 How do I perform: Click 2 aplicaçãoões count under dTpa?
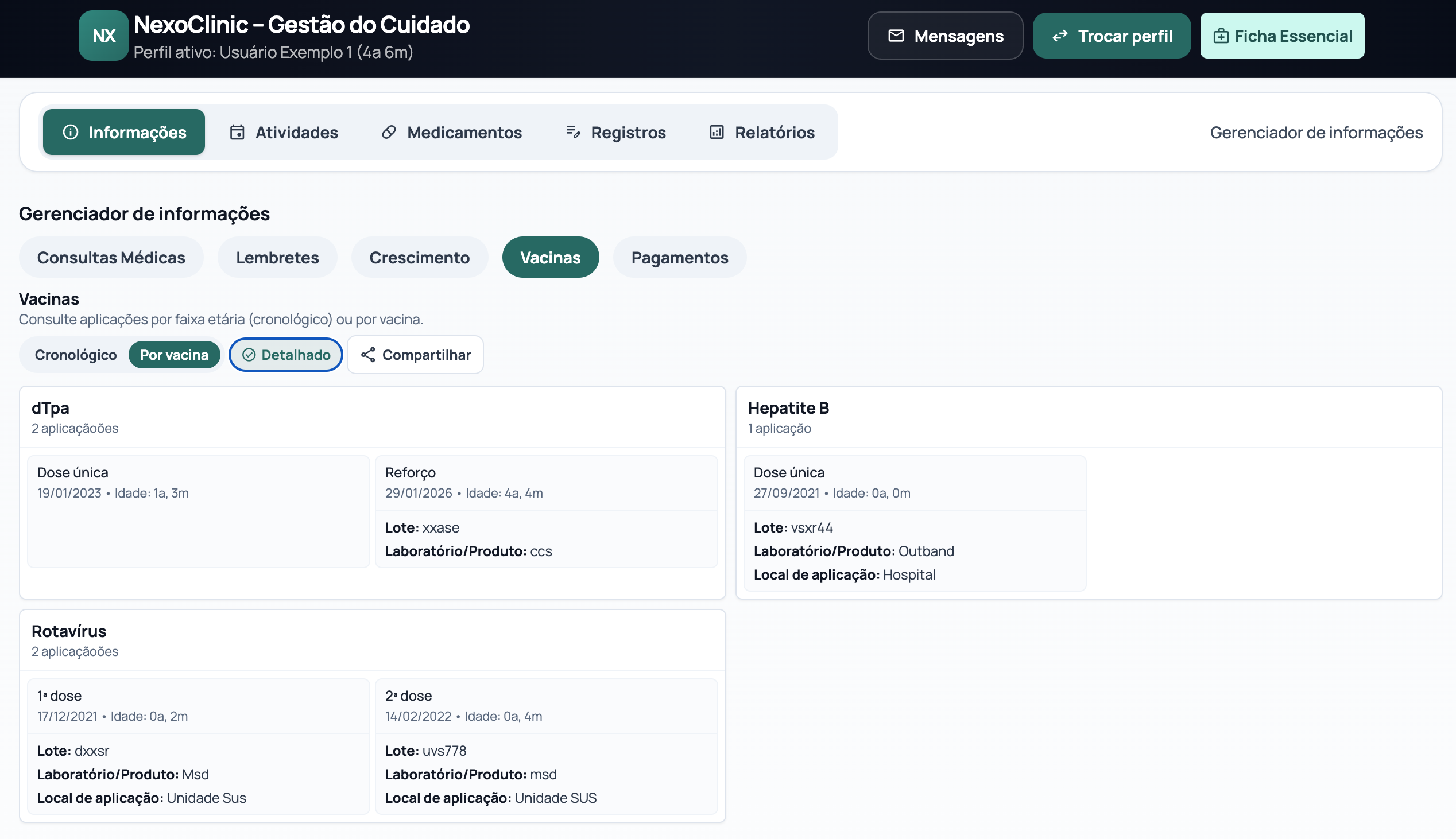[75, 429]
